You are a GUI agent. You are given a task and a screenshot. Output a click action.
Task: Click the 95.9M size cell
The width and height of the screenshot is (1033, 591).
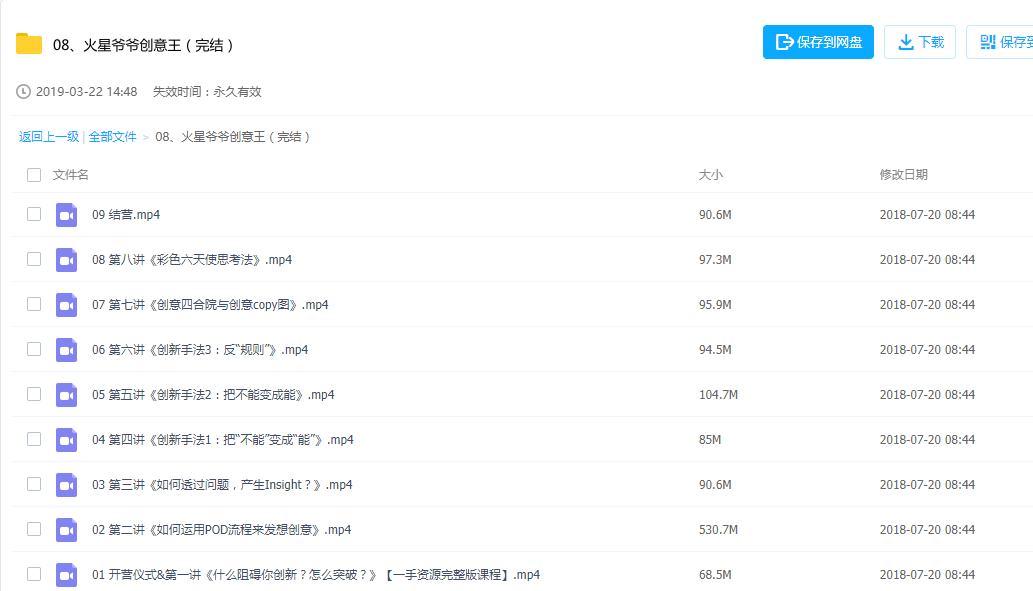pyautogui.click(x=715, y=304)
